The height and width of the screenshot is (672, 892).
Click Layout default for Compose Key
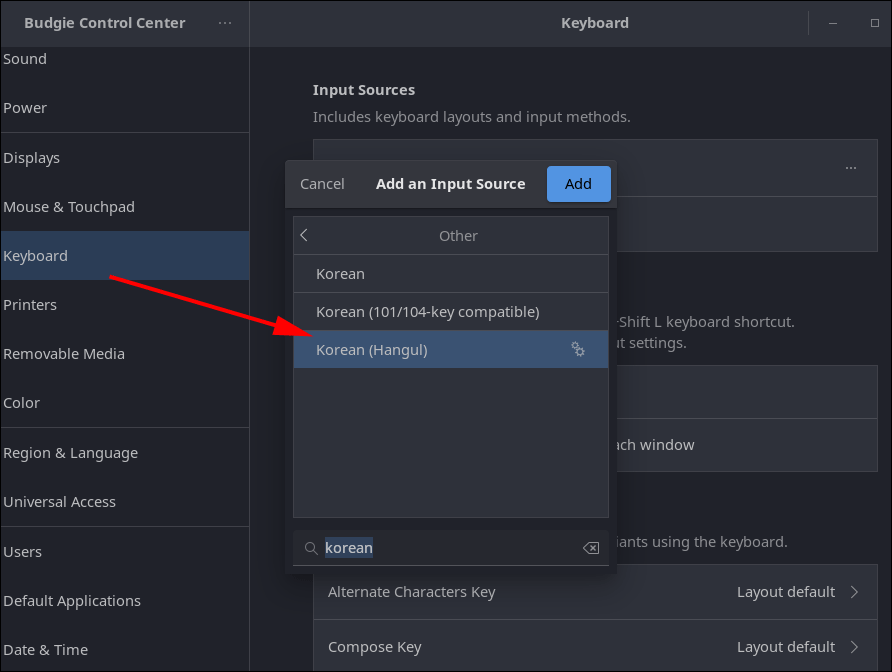tap(786, 647)
